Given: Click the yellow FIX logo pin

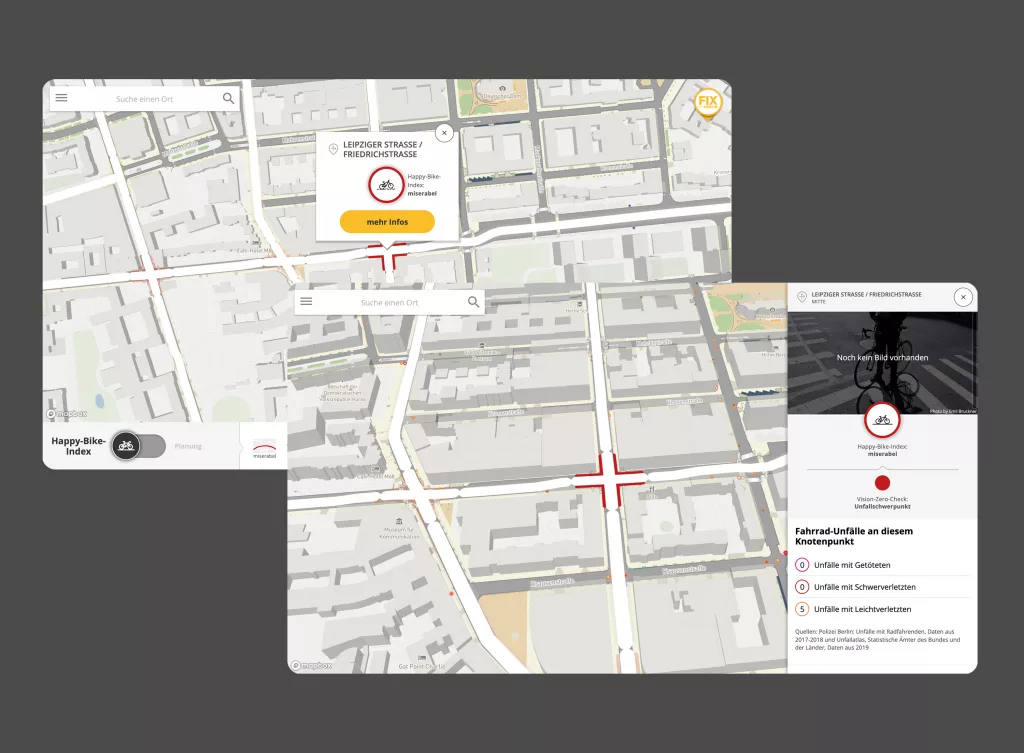Looking at the screenshot, I should point(708,102).
